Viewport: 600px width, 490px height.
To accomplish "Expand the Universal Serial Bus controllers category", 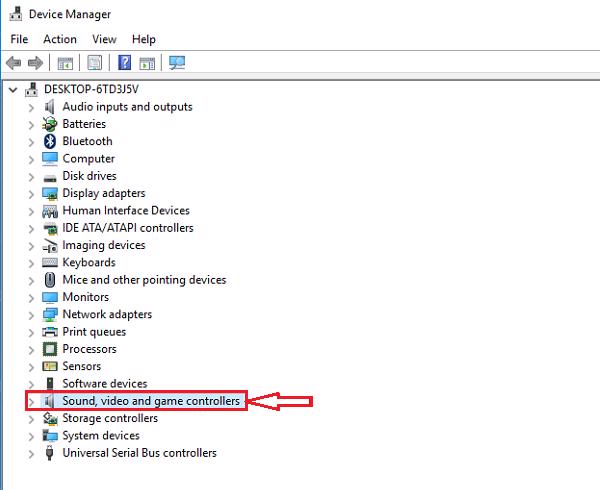I will (x=32, y=453).
